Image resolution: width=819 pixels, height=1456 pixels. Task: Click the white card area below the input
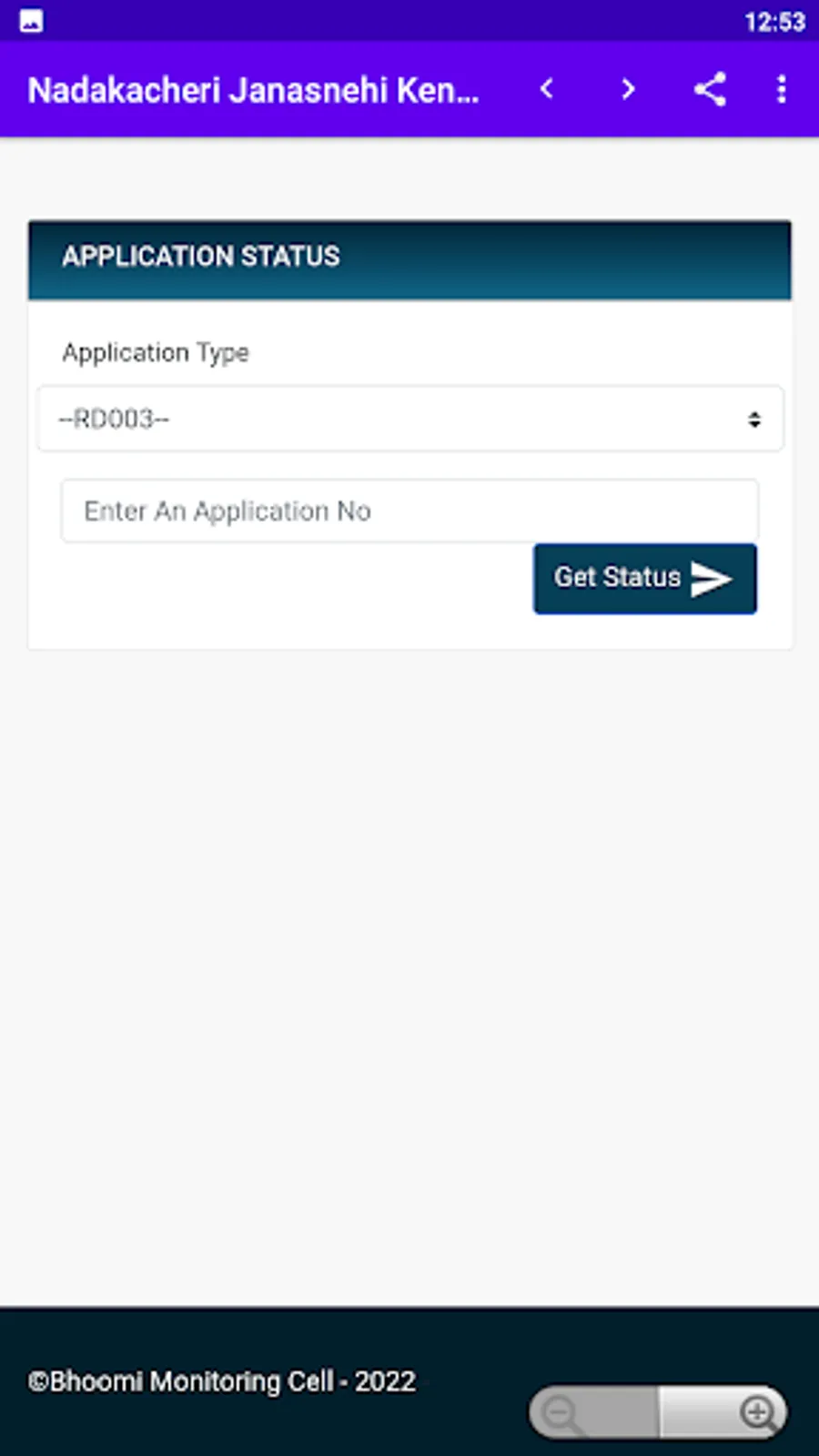click(x=273, y=601)
